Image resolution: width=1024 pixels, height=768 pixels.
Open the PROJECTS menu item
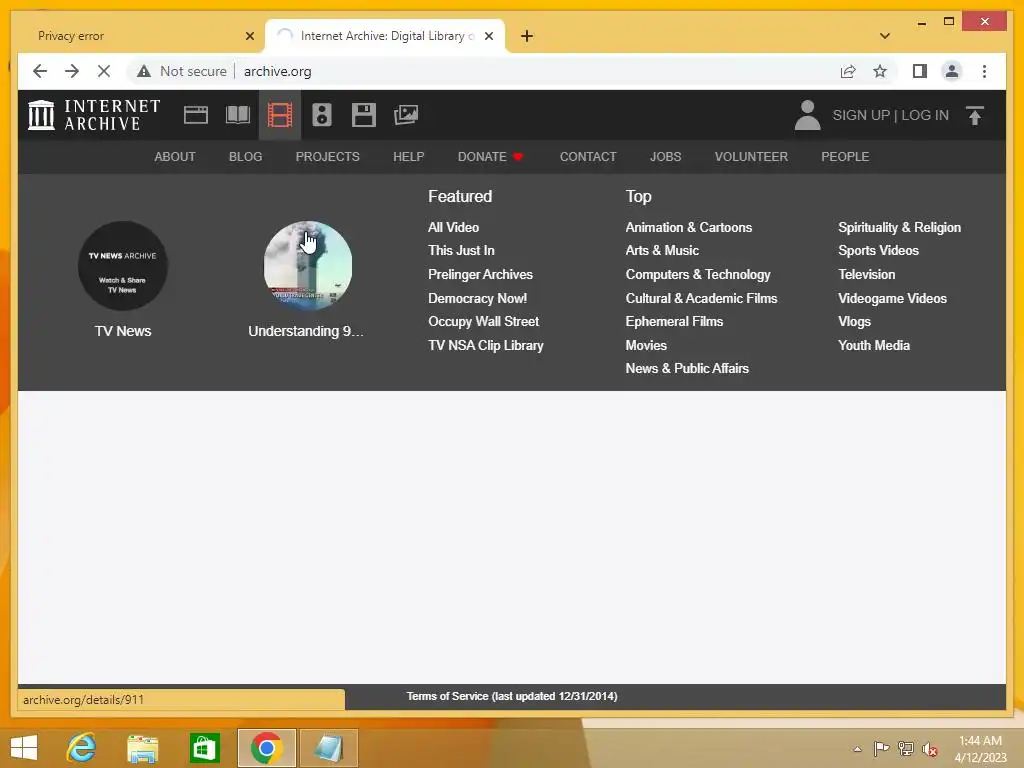tap(328, 157)
